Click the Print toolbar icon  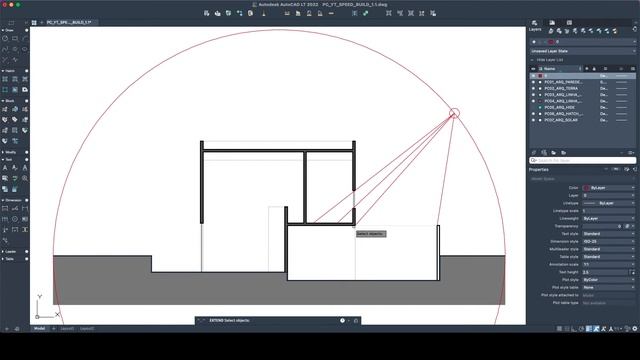[x=250, y=13]
